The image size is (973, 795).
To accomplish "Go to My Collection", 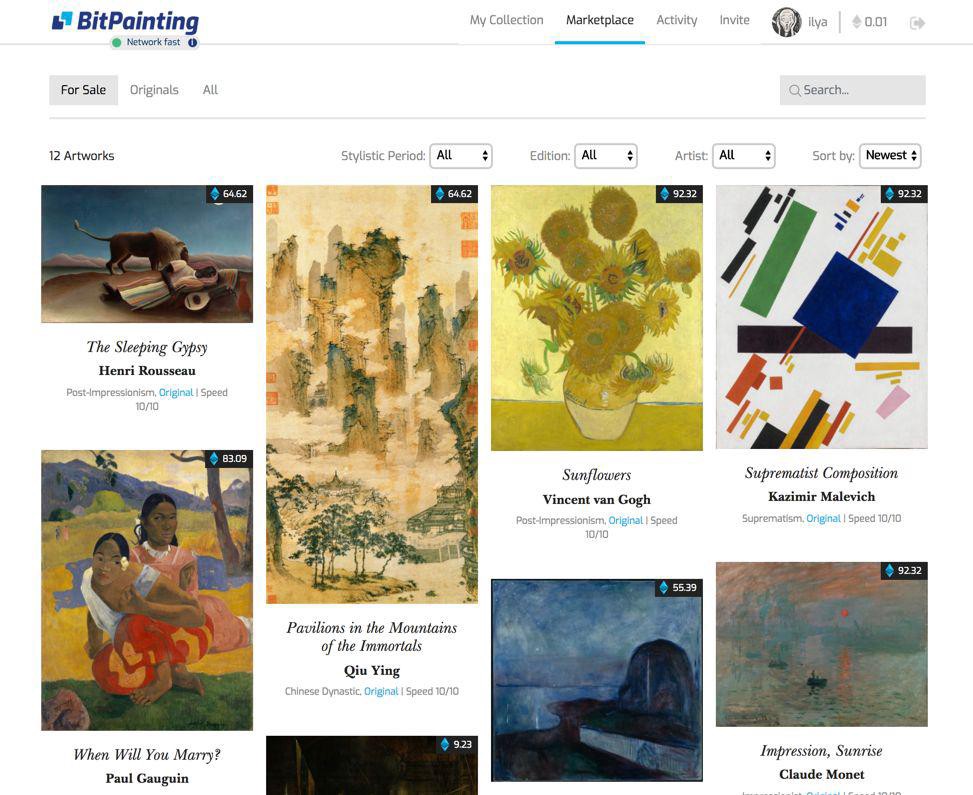I will (506, 20).
